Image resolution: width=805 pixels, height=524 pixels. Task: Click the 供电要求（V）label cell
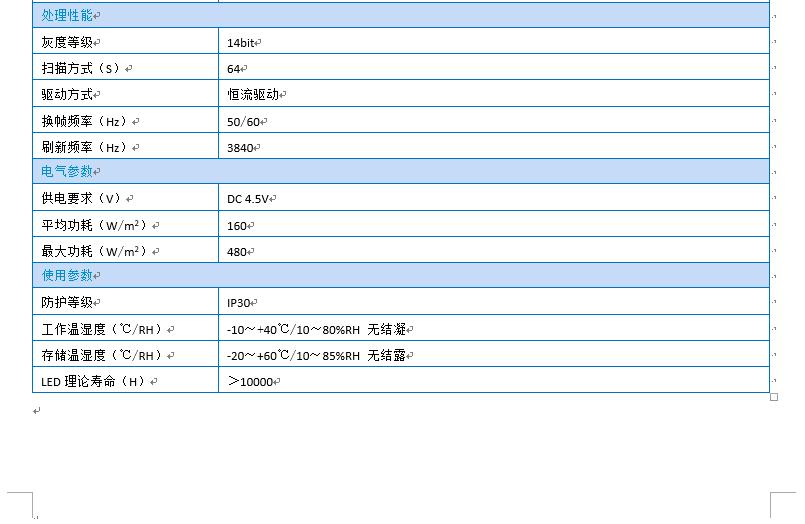82,199
